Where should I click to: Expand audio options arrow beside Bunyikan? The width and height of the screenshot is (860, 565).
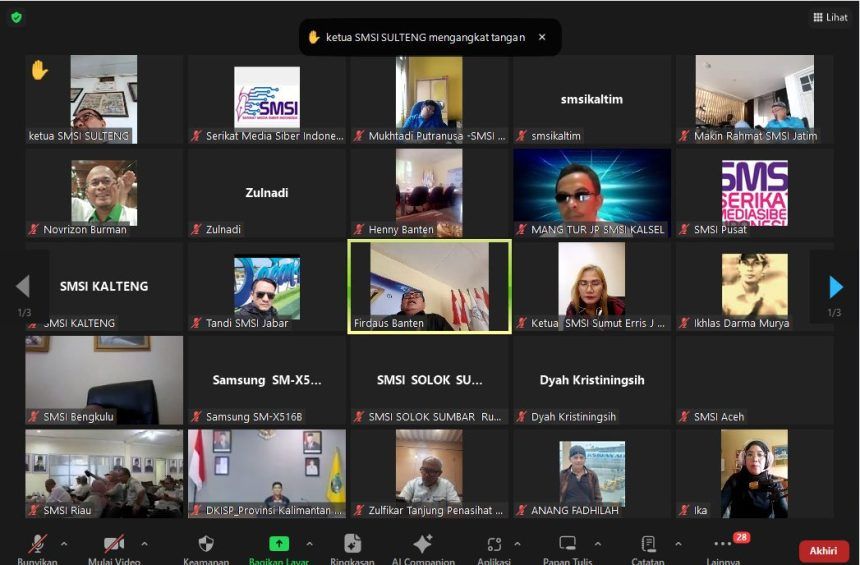coord(64,544)
